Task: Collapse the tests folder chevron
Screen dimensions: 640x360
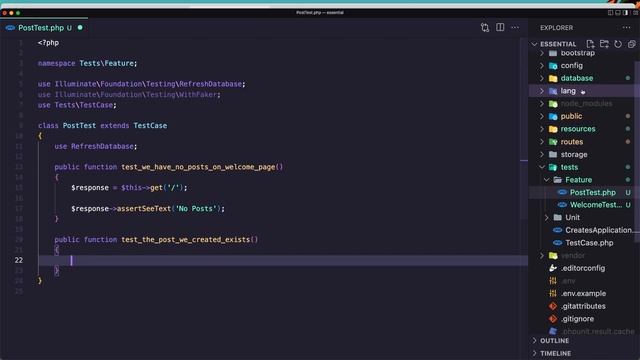Action: point(542,167)
